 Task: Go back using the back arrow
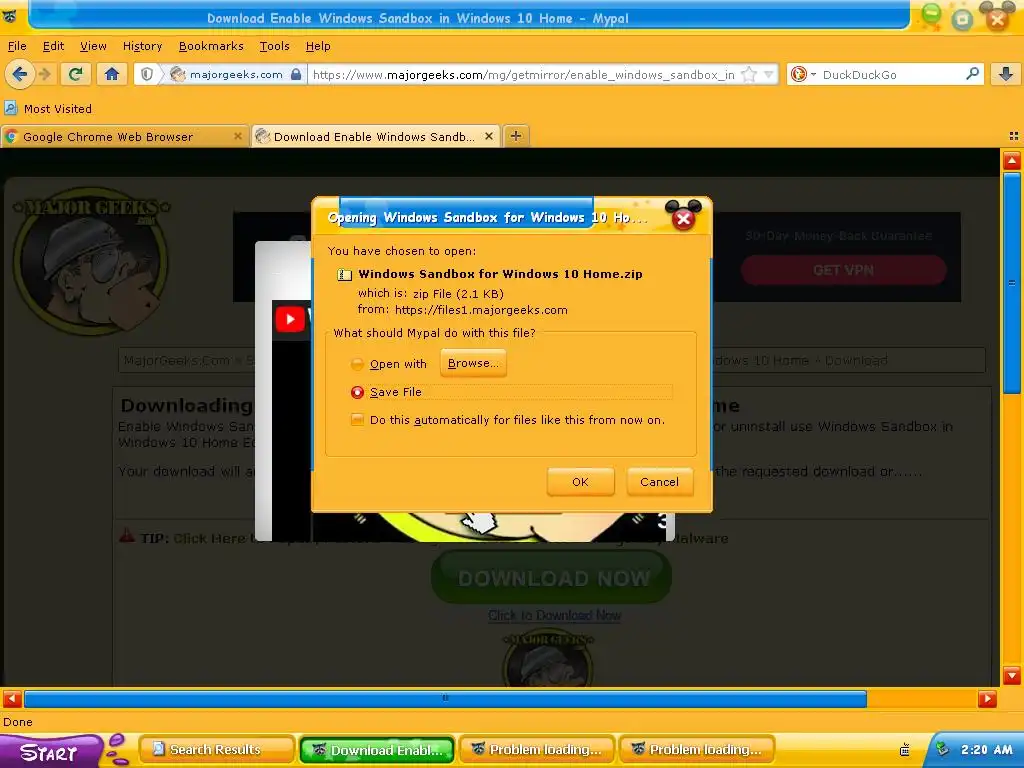click(x=20, y=74)
